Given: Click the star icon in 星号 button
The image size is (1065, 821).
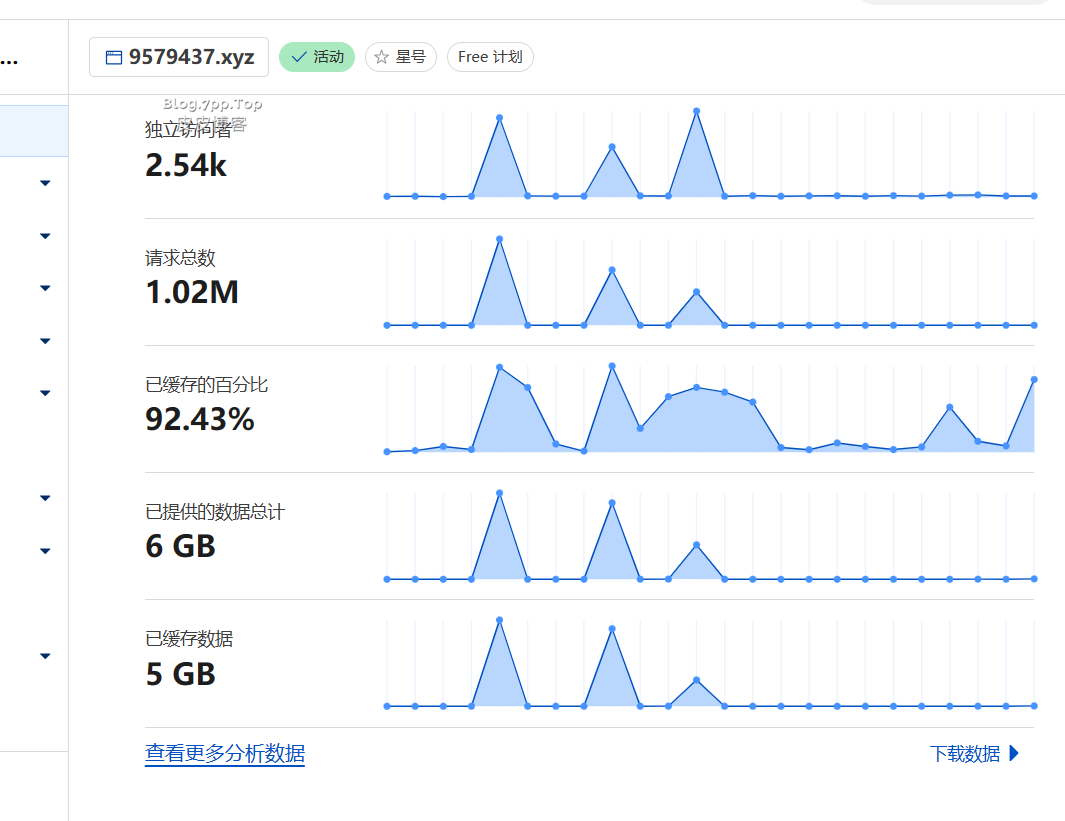Looking at the screenshot, I should pos(381,57).
